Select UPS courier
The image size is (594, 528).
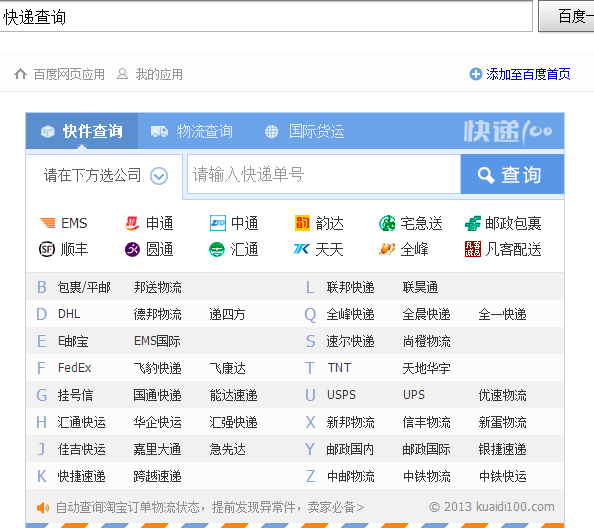click(x=414, y=395)
